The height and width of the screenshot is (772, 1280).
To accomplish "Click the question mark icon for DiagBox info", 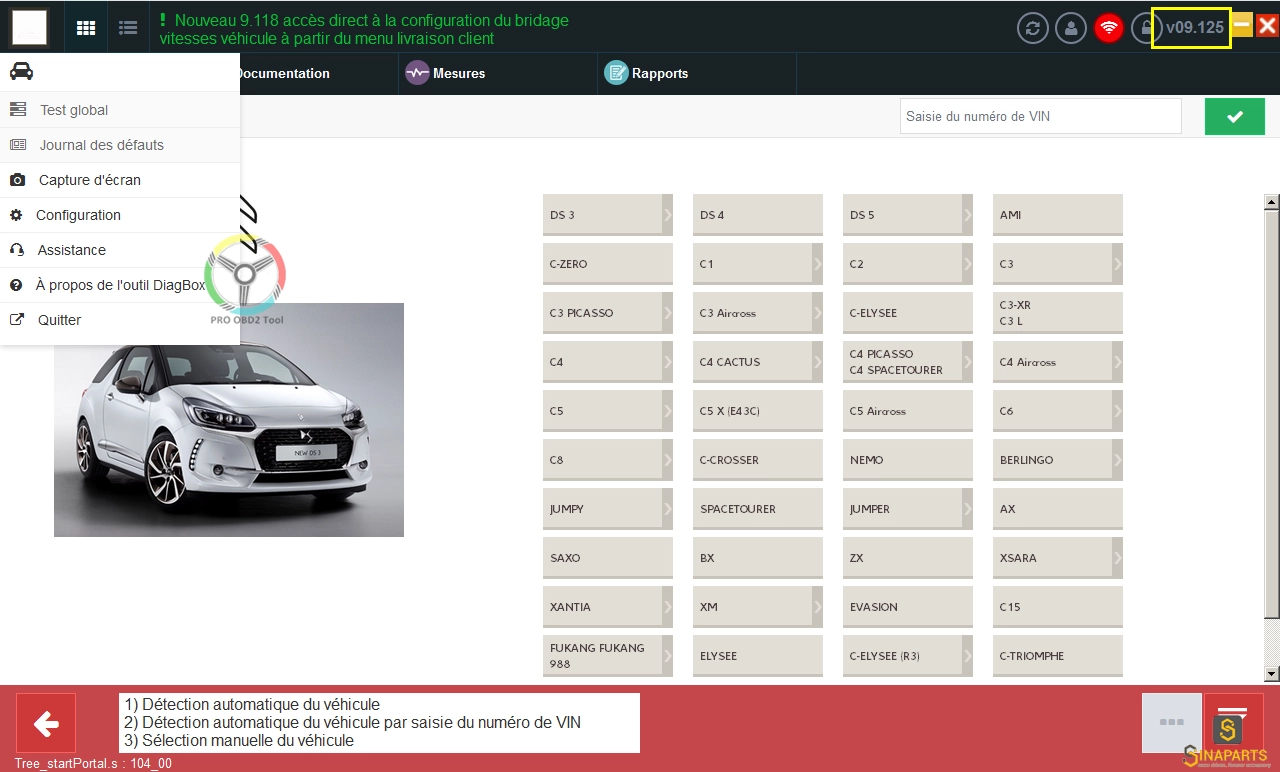I will point(16,285).
